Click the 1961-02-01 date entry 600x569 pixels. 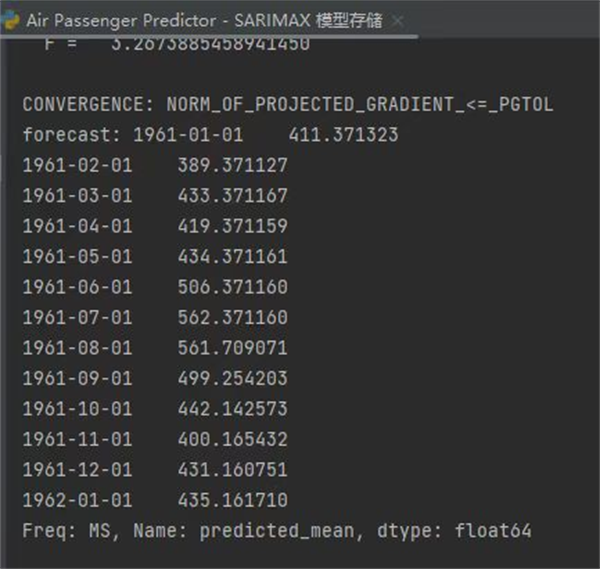[x=77, y=165]
